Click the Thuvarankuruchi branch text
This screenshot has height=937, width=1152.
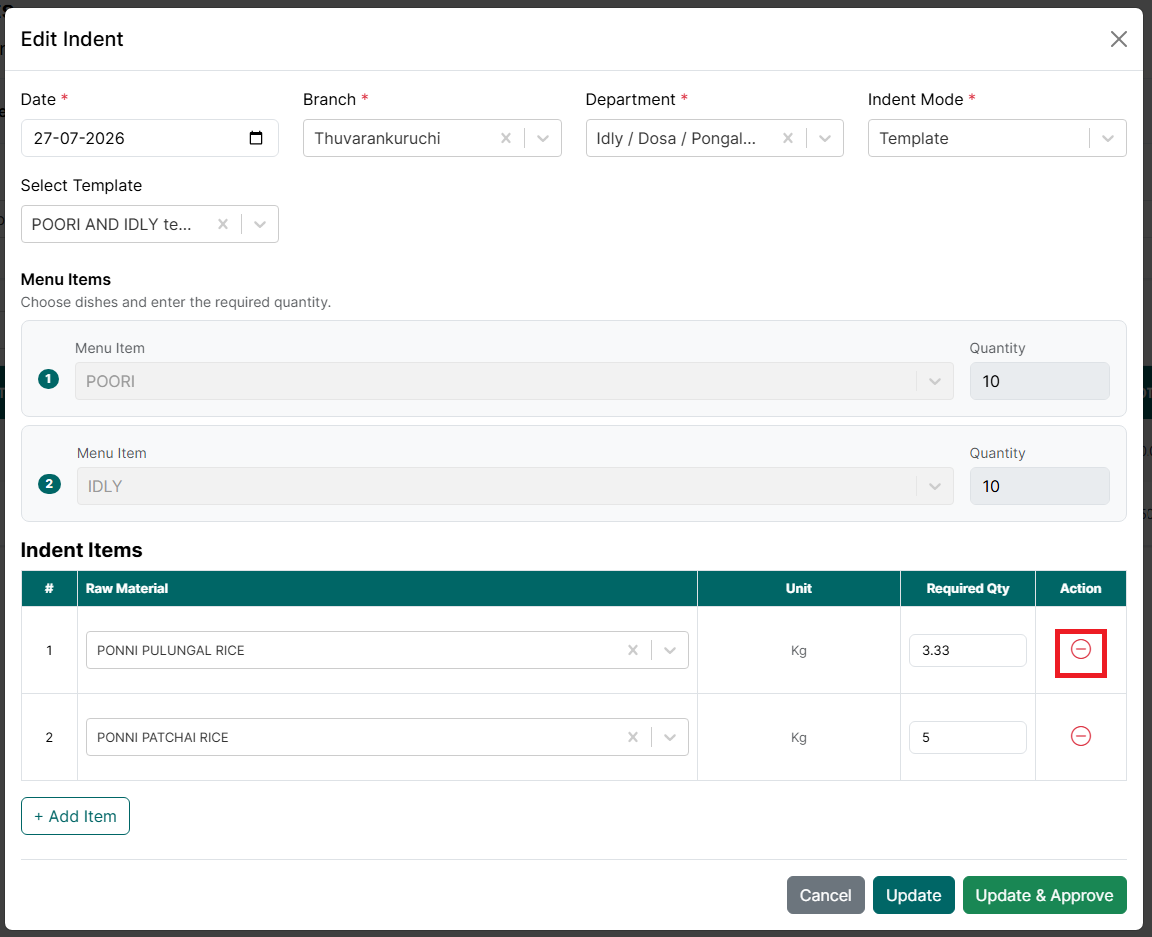pyautogui.click(x=378, y=138)
